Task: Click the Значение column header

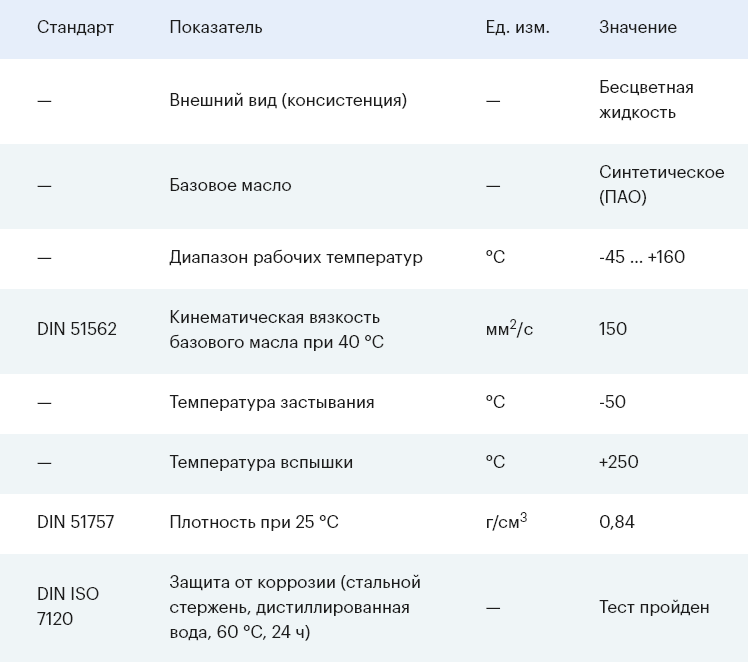Action: 638,27
